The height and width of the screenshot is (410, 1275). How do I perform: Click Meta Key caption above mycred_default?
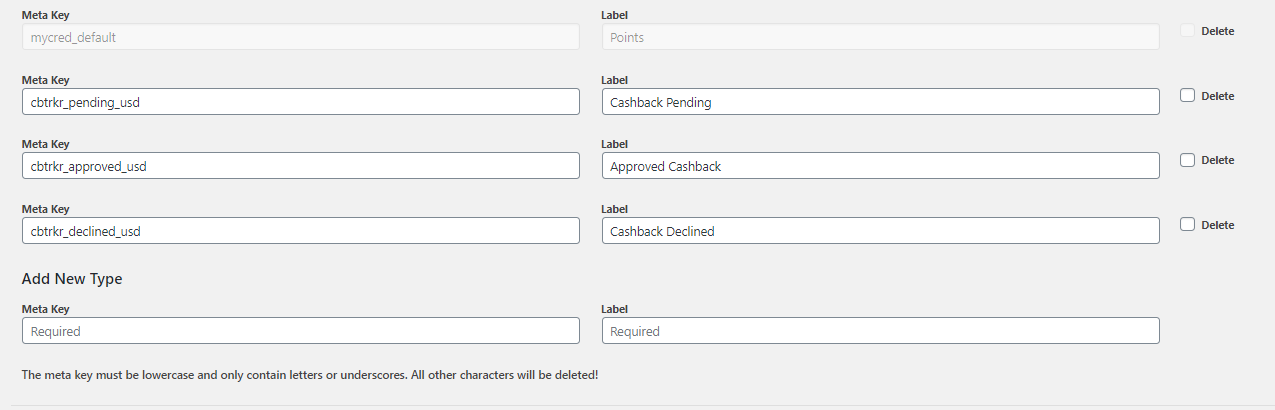(x=46, y=15)
